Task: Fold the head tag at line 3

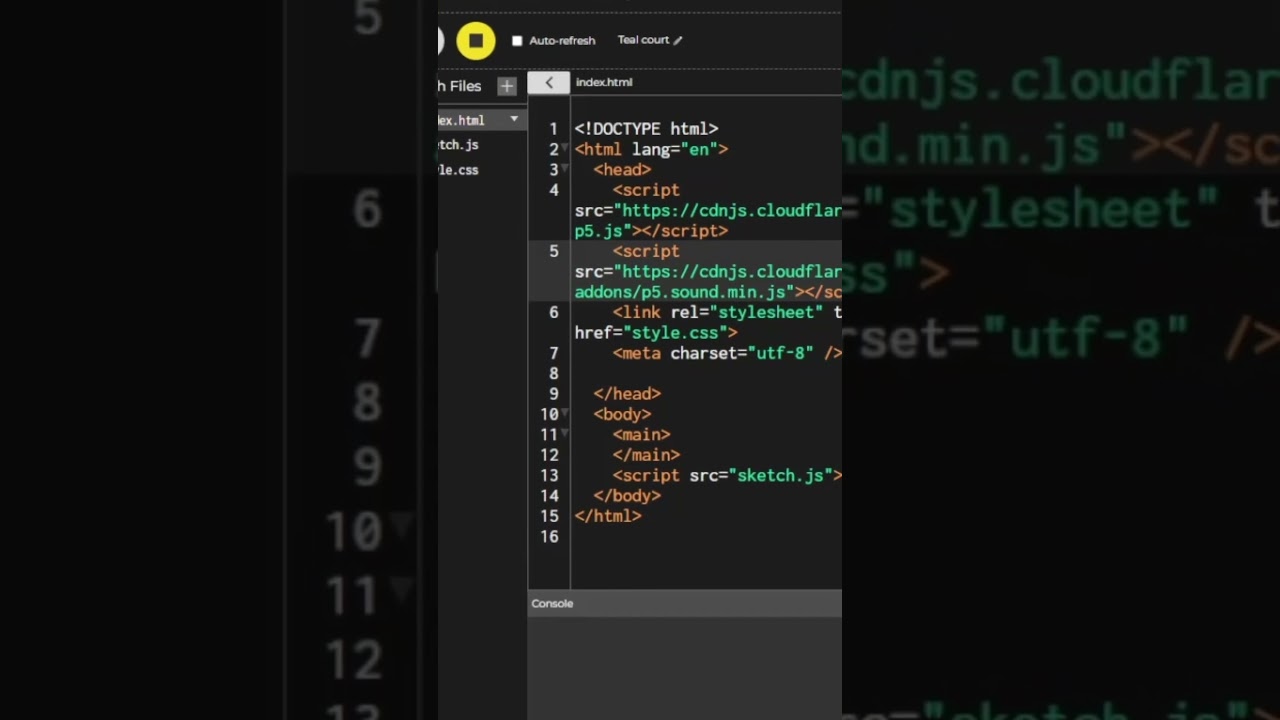Action: 565,168
